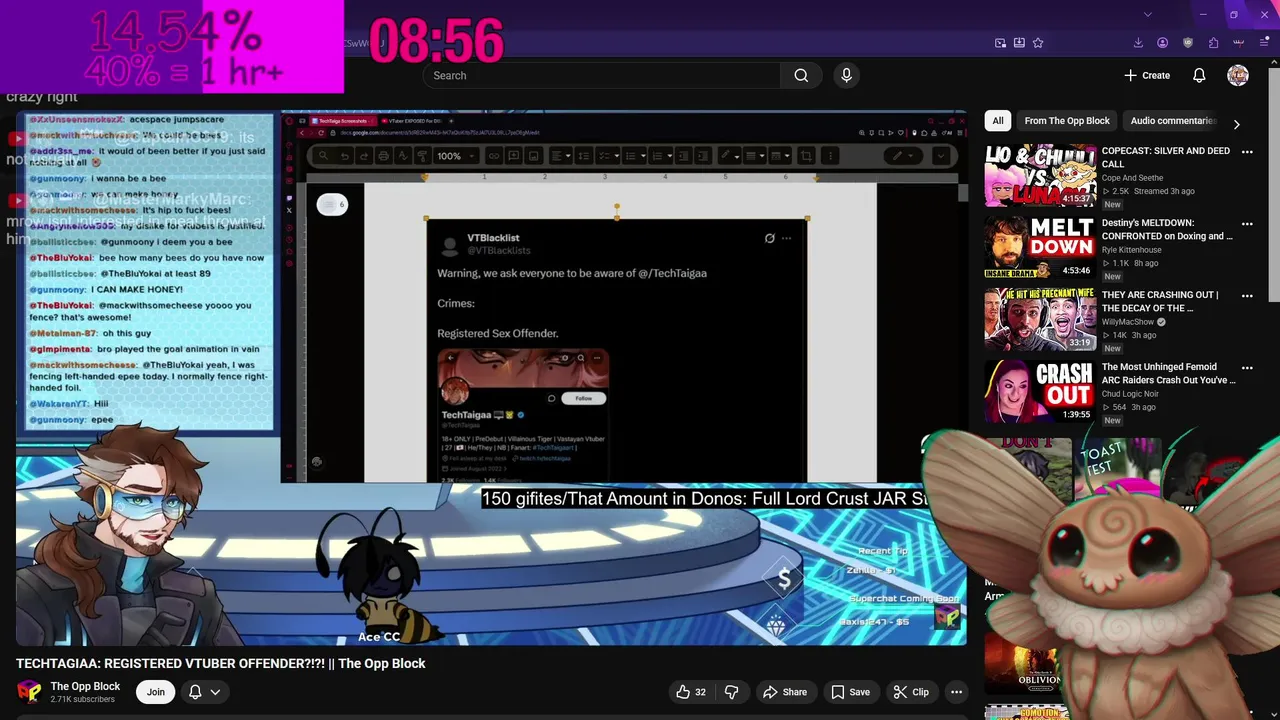Screen dimensions: 1280x720
Task: Click the install app icon in address bar
Action: [x=1019, y=43]
